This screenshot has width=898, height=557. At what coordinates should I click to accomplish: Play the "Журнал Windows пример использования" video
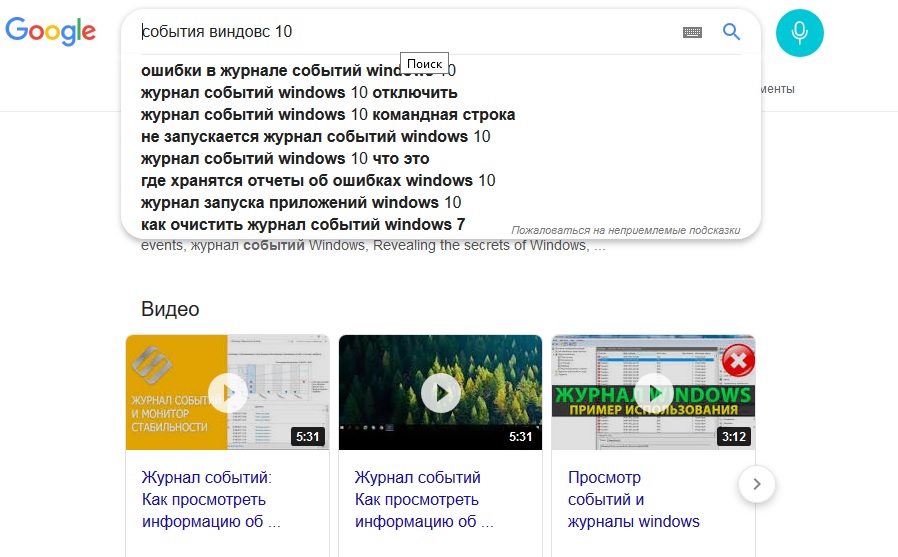tap(653, 393)
